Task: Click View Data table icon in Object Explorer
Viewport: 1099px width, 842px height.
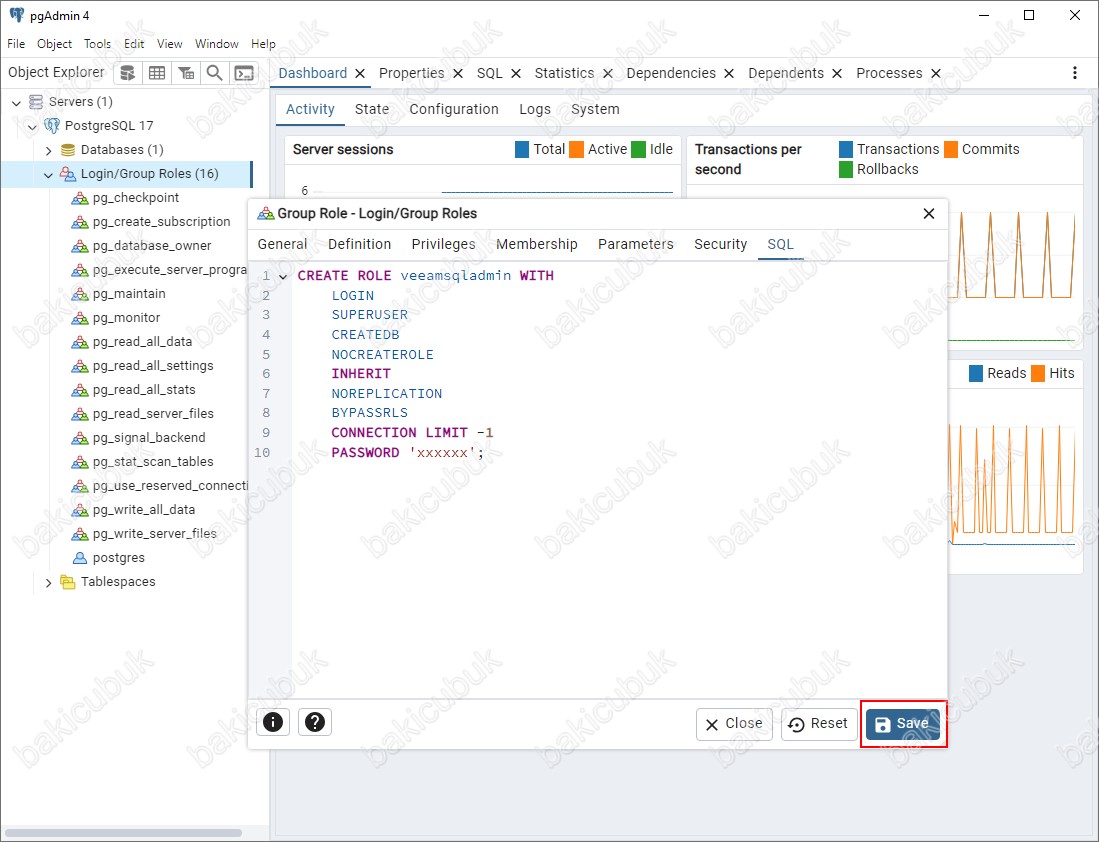Action: click(157, 73)
